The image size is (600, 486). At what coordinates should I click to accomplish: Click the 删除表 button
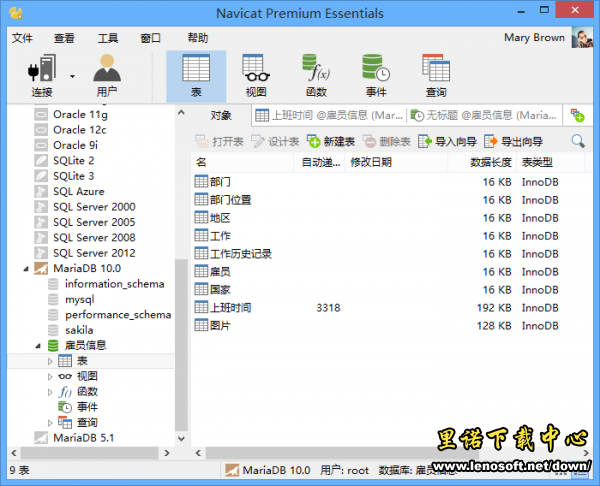pyautogui.click(x=386, y=142)
